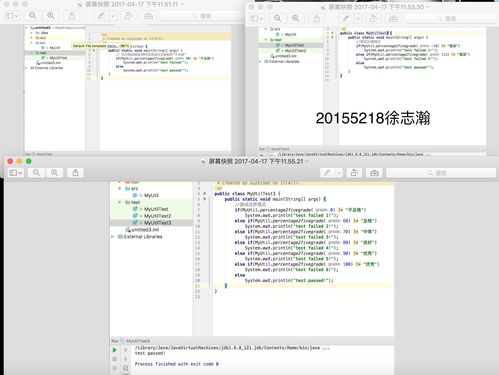Click Share button in 11.55.21 window
Screen dimensions: 499x375
75,172
